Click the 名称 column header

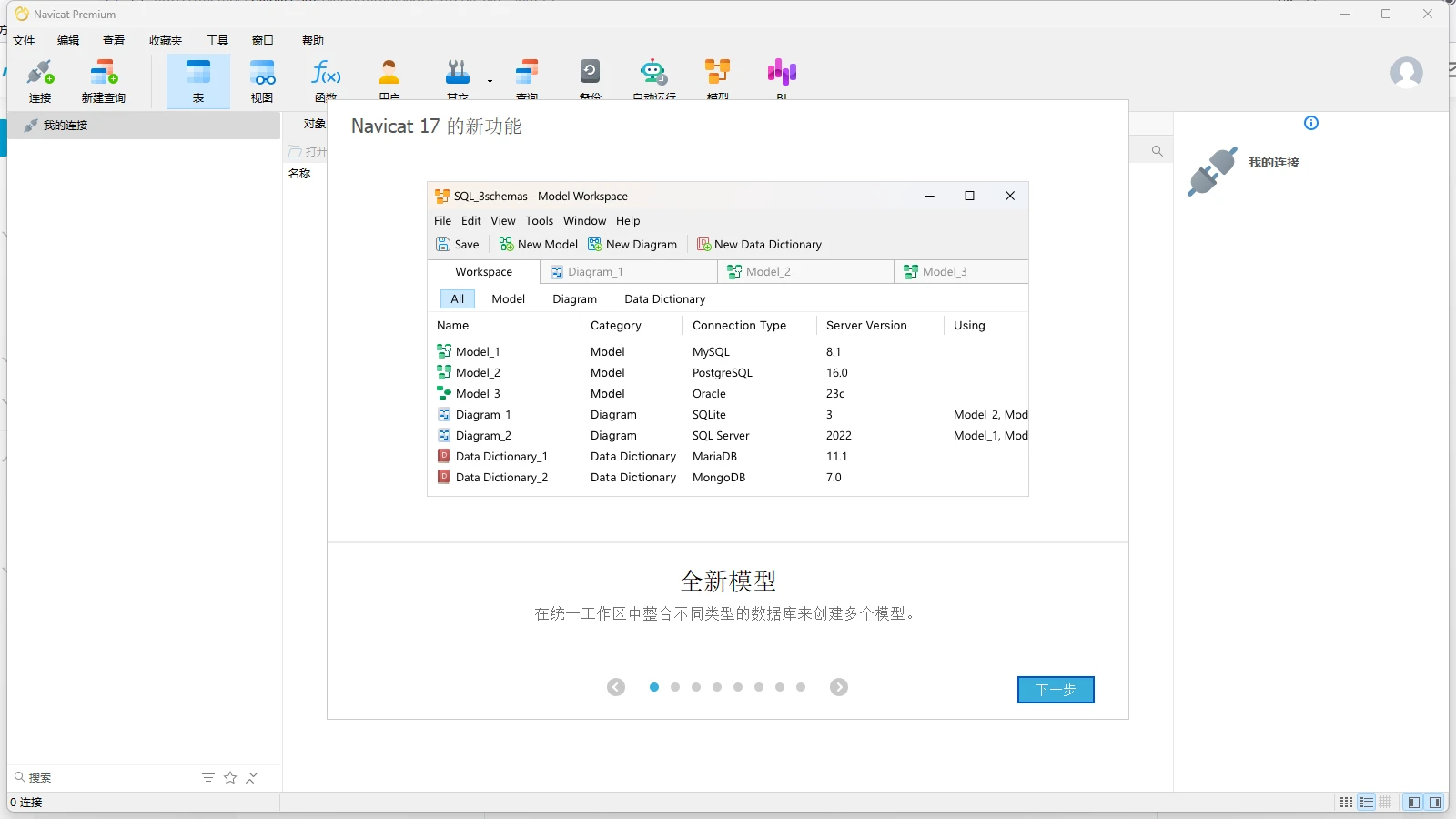pyautogui.click(x=299, y=173)
